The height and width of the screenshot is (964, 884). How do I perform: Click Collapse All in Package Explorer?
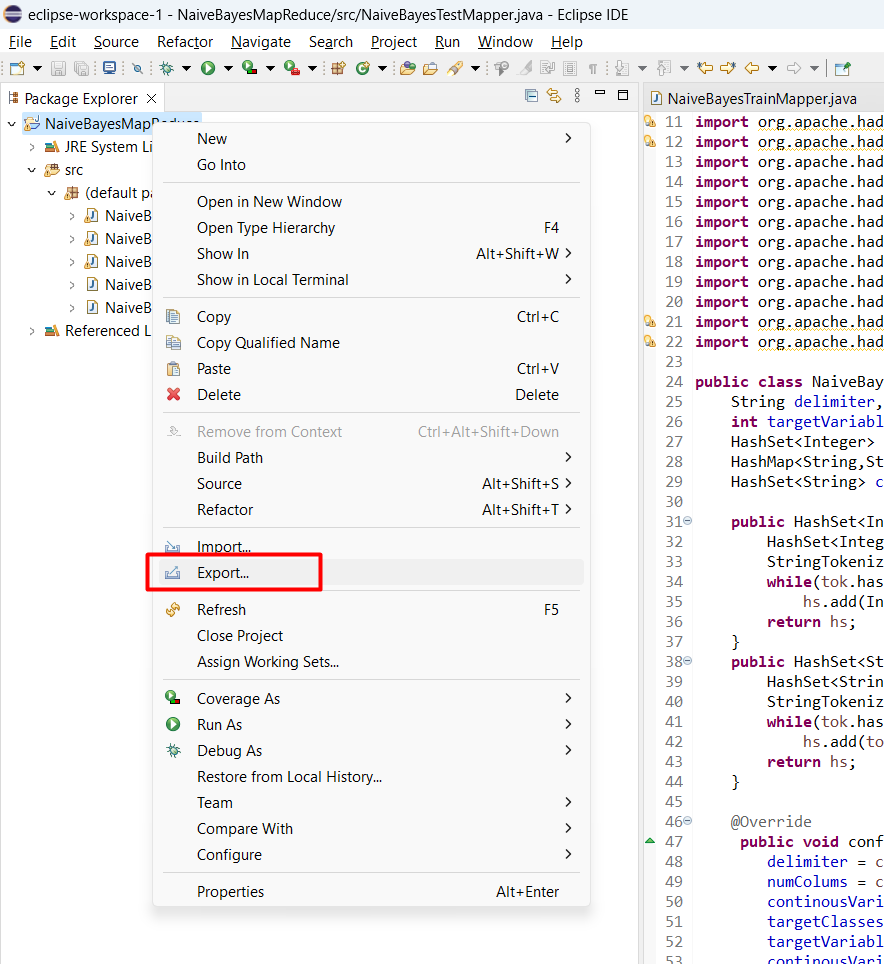[532, 96]
